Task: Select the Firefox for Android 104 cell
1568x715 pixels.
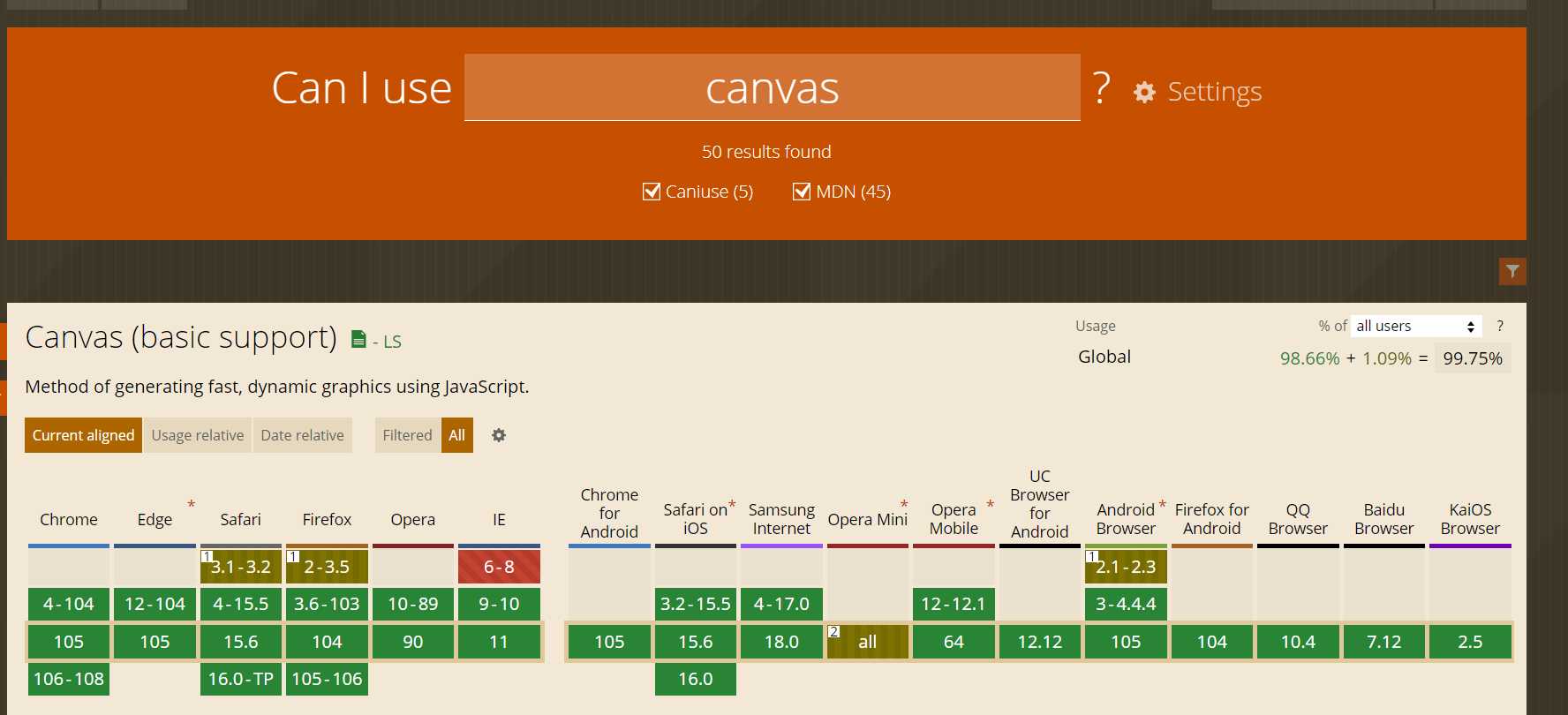Action: pyautogui.click(x=1212, y=642)
